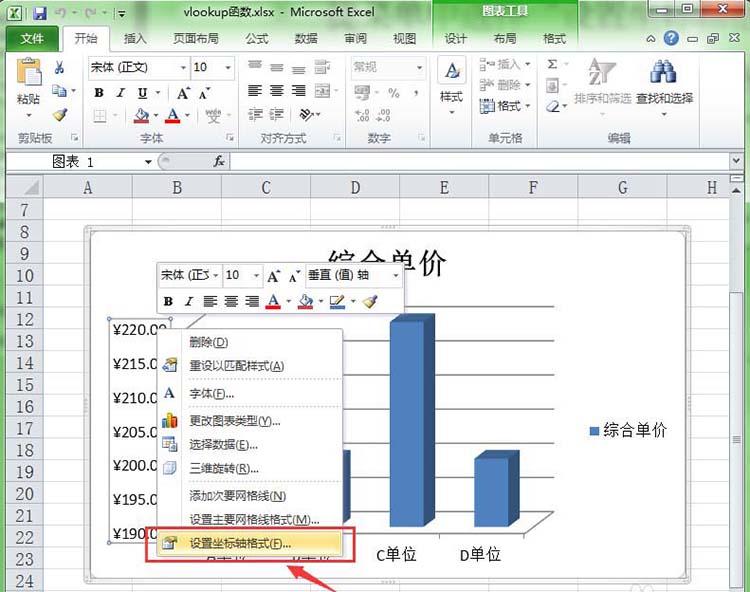Open 查找和选择 binoculars icon
The height and width of the screenshot is (592, 750).
click(663, 72)
